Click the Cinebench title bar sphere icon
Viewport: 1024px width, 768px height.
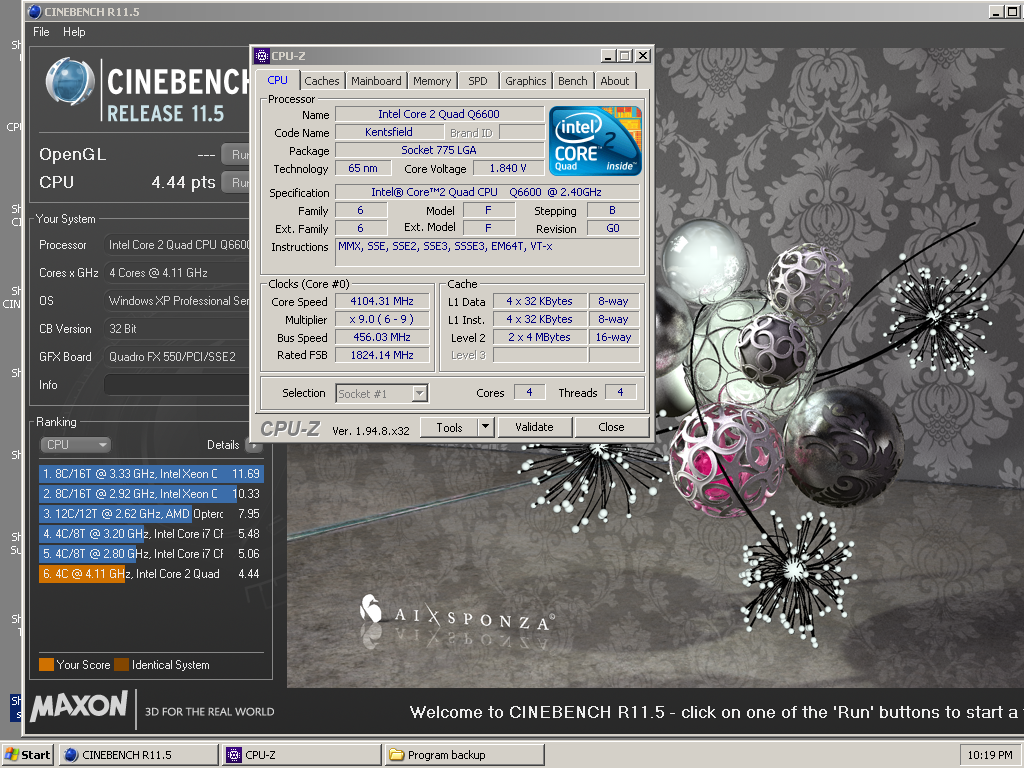(x=35, y=12)
